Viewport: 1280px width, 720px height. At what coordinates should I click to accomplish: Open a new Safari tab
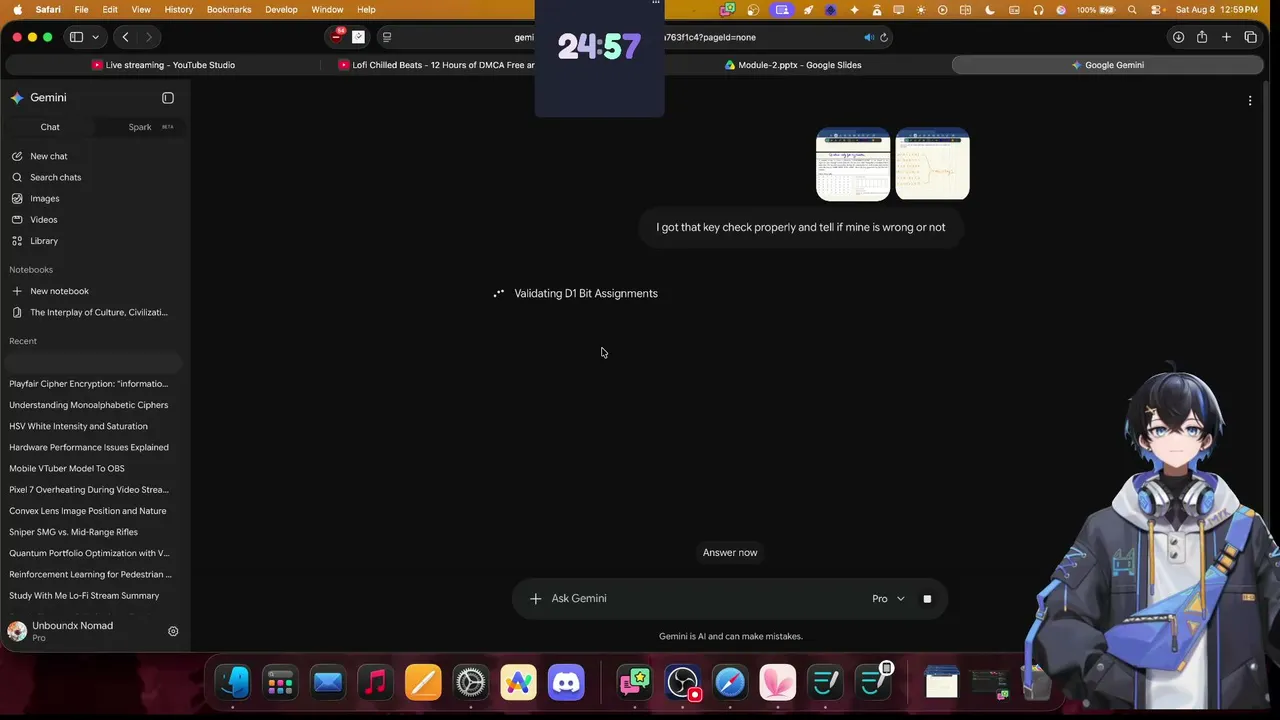tap(1226, 37)
